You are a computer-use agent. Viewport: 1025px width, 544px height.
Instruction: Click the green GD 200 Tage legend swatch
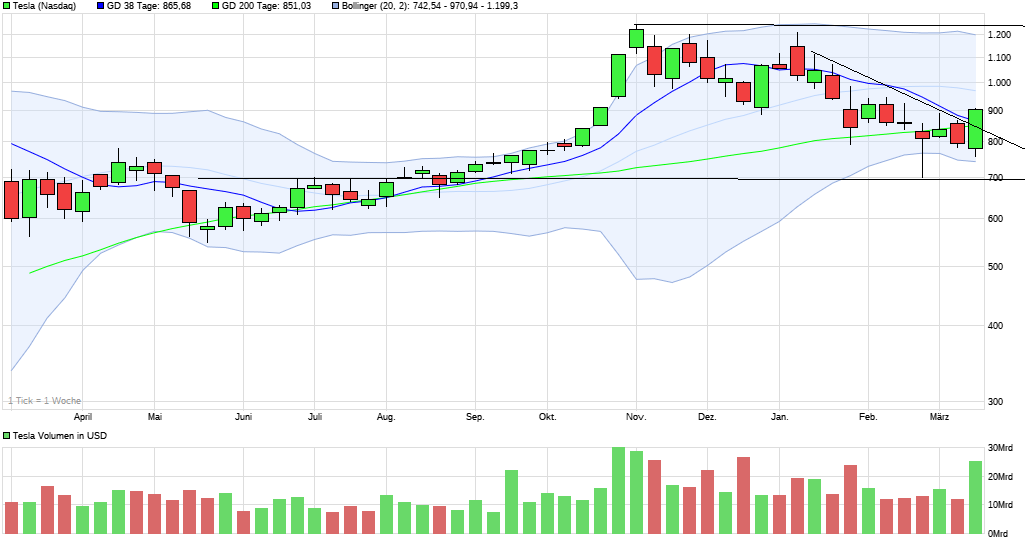(216, 6)
